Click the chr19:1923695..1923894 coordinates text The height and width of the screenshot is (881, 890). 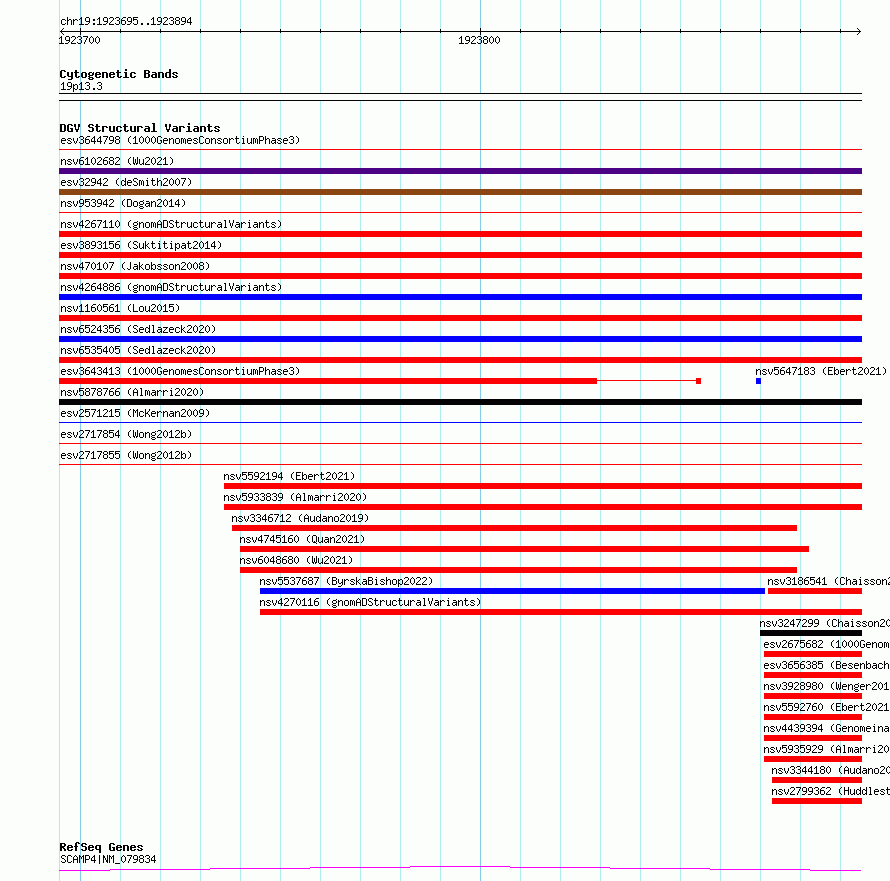point(126,22)
